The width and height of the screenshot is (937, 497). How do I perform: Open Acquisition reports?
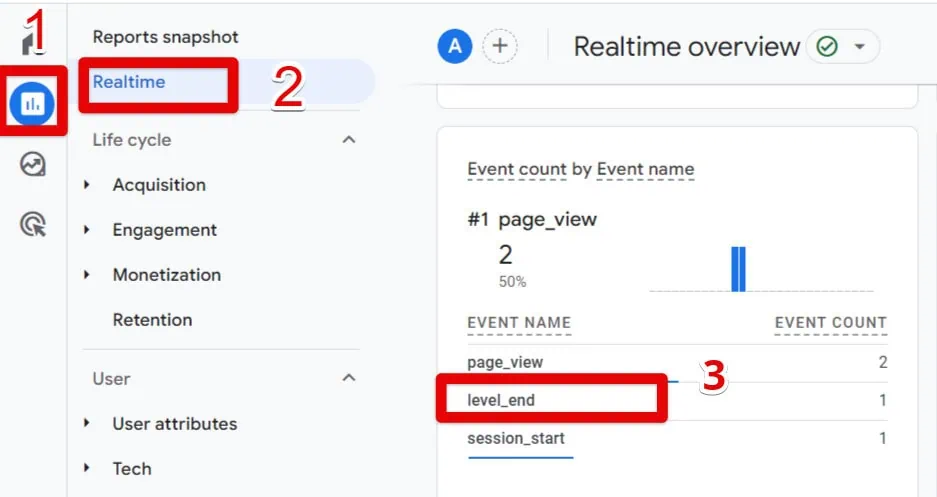(159, 185)
